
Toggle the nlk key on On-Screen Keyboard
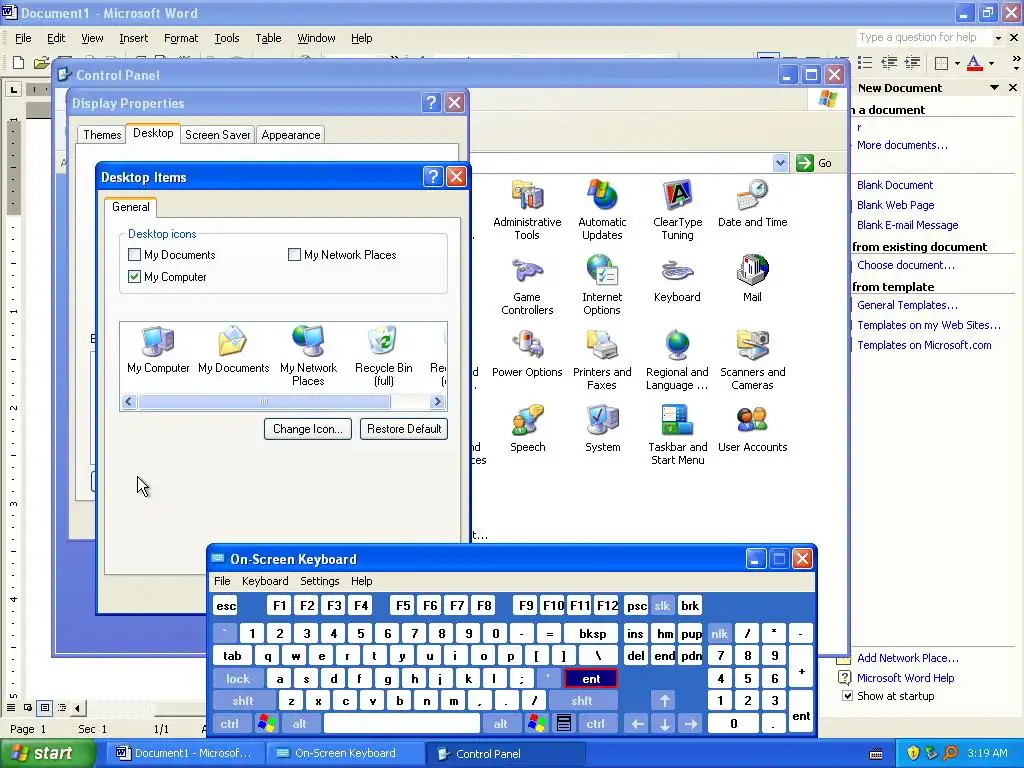click(x=719, y=633)
